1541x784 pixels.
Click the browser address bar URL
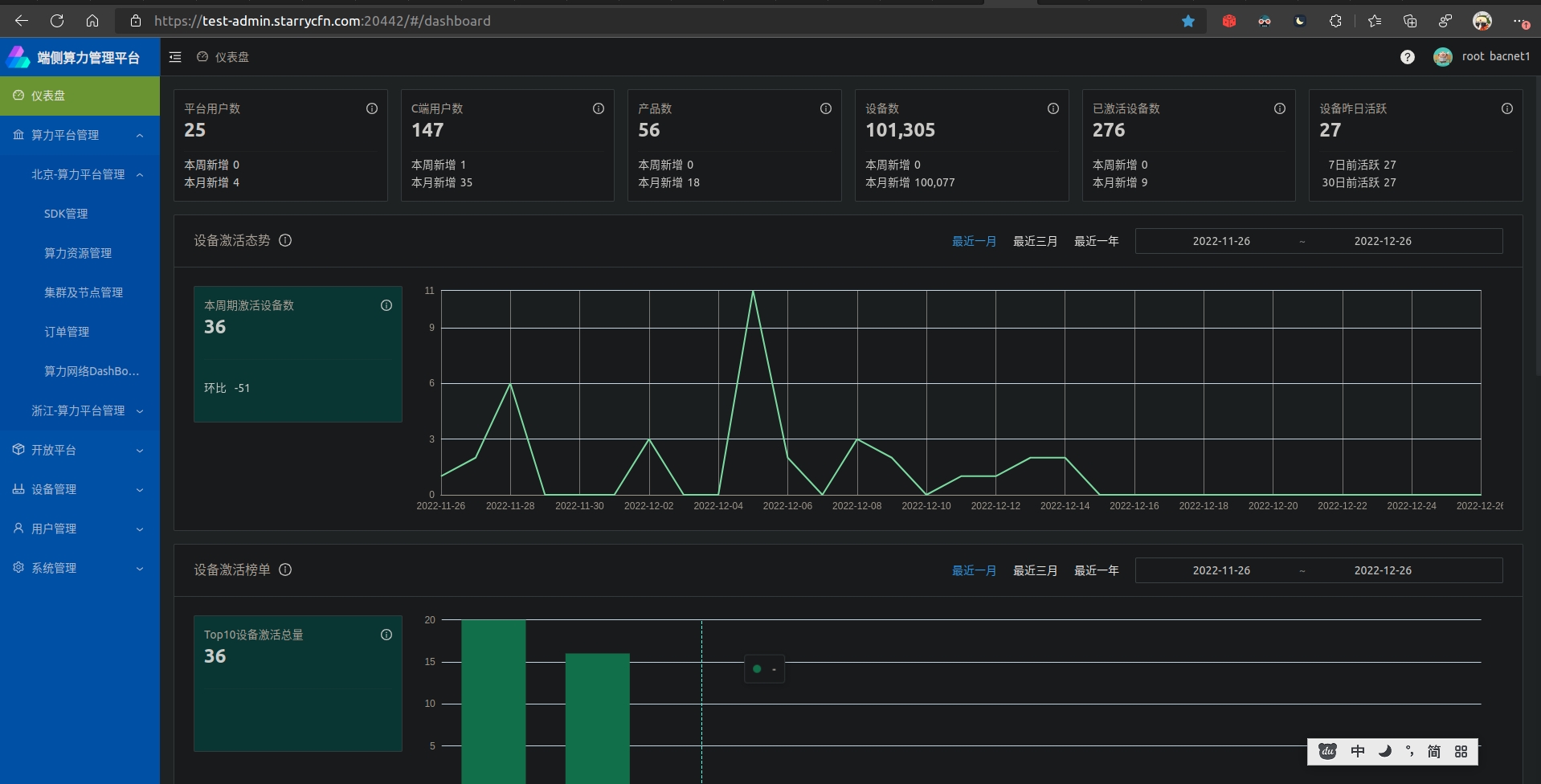click(x=322, y=21)
